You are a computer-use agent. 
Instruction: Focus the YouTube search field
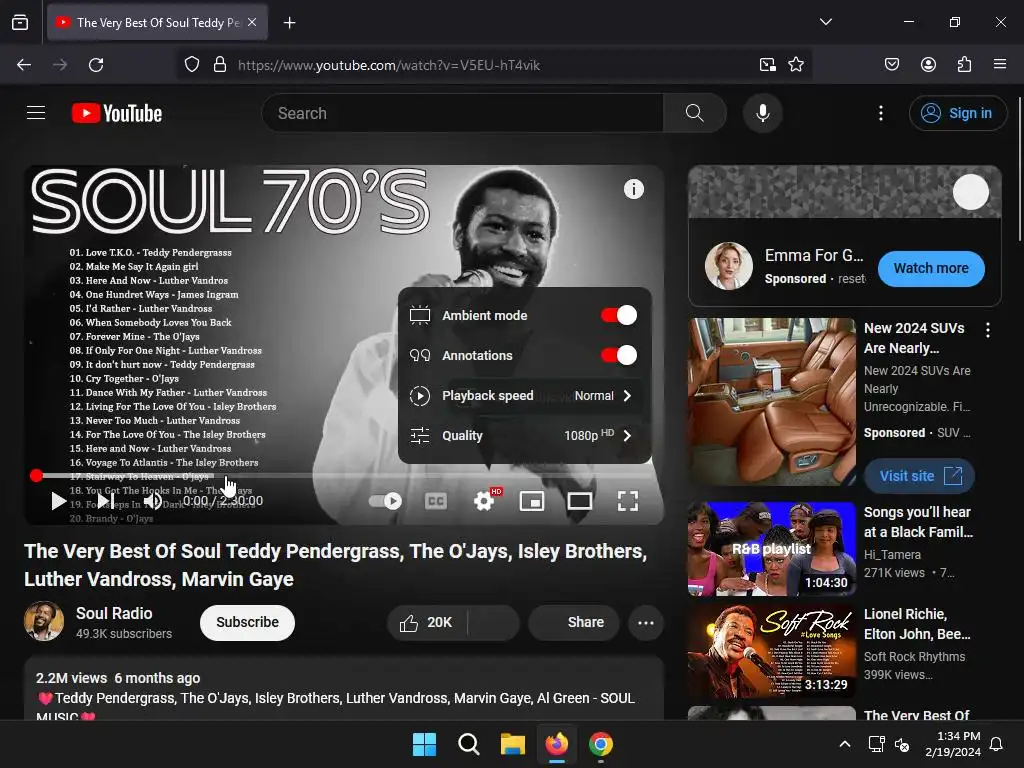pyautogui.click(x=462, y=113)
